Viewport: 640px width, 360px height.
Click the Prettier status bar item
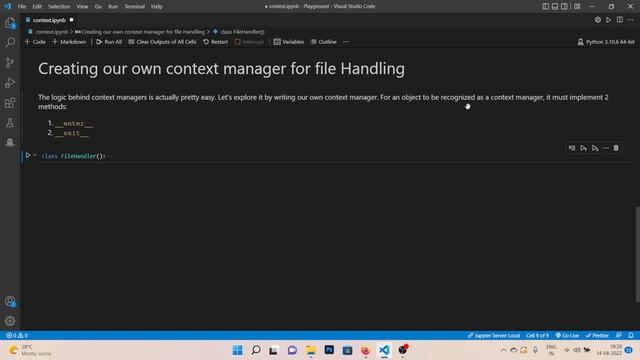pyautogui.click(x=597, y=336)
